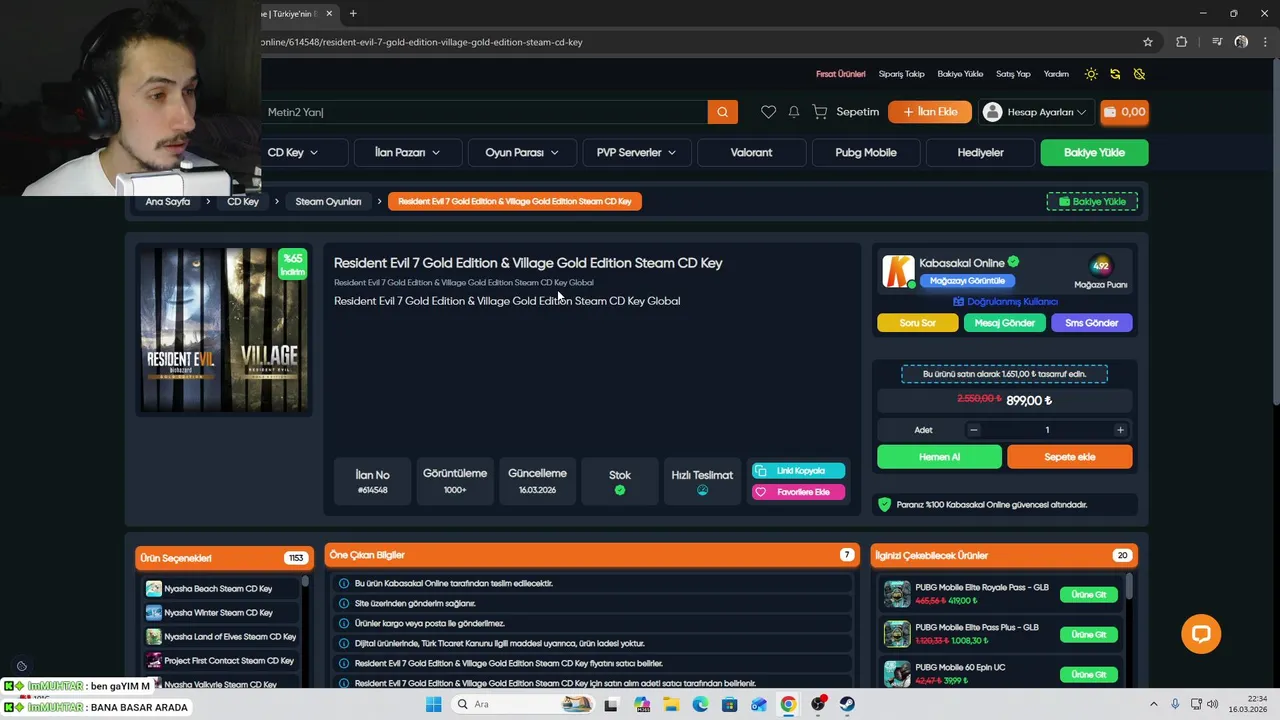Bookmark page with star icon
This screenshot has width=1280, height=720.
[x=1148, y=42]
